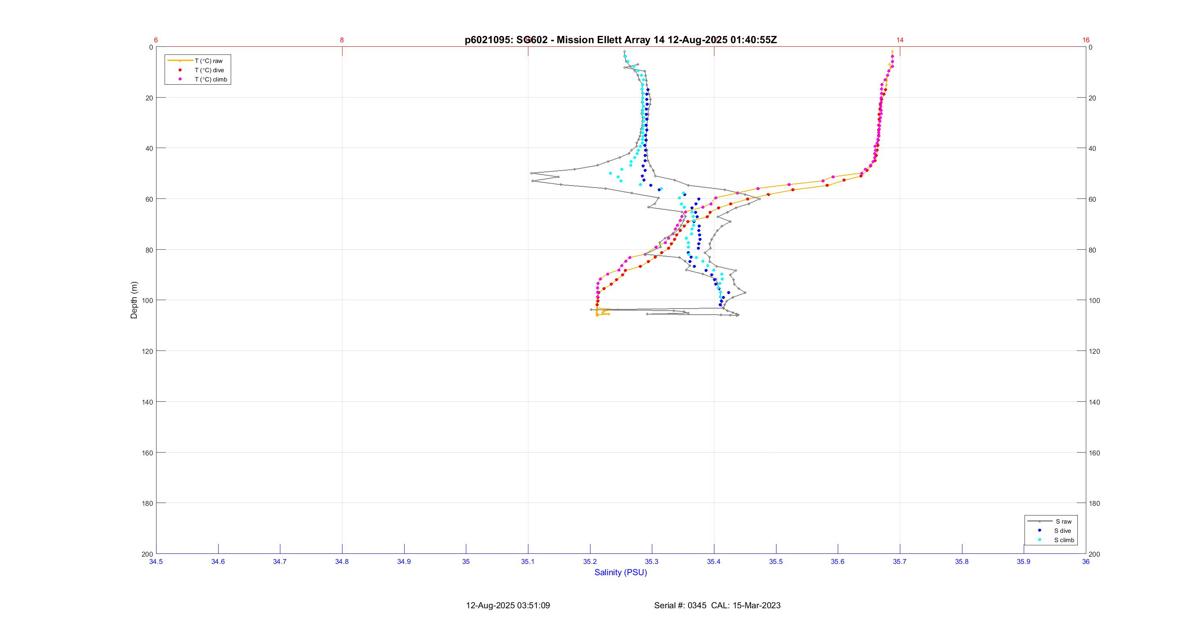Select the 'T (°C) dive' legend entry
Image resolution: width=1200 pixels, height=622 pixels.
(198, 70)
